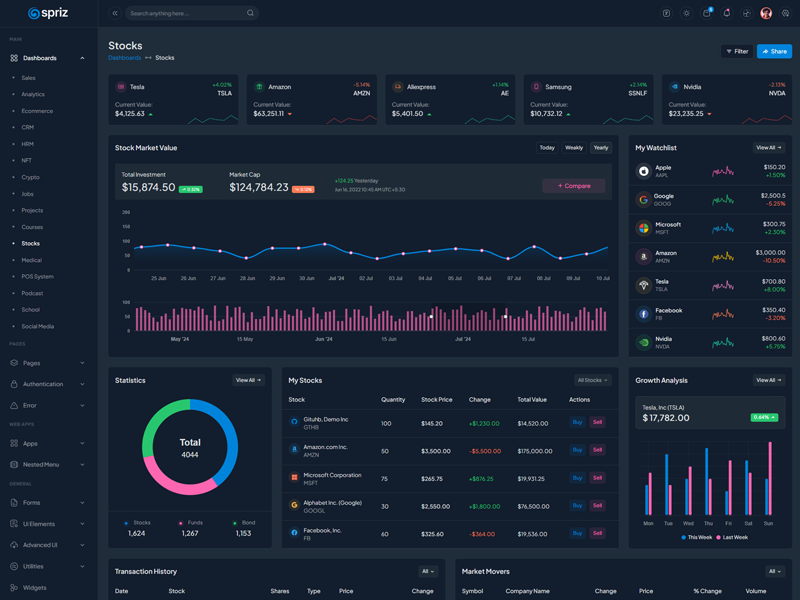Switch the chart range to Weekly
The width and height of the screenshot is (800, 600).
pyautogui.click(x=574, y=148)
